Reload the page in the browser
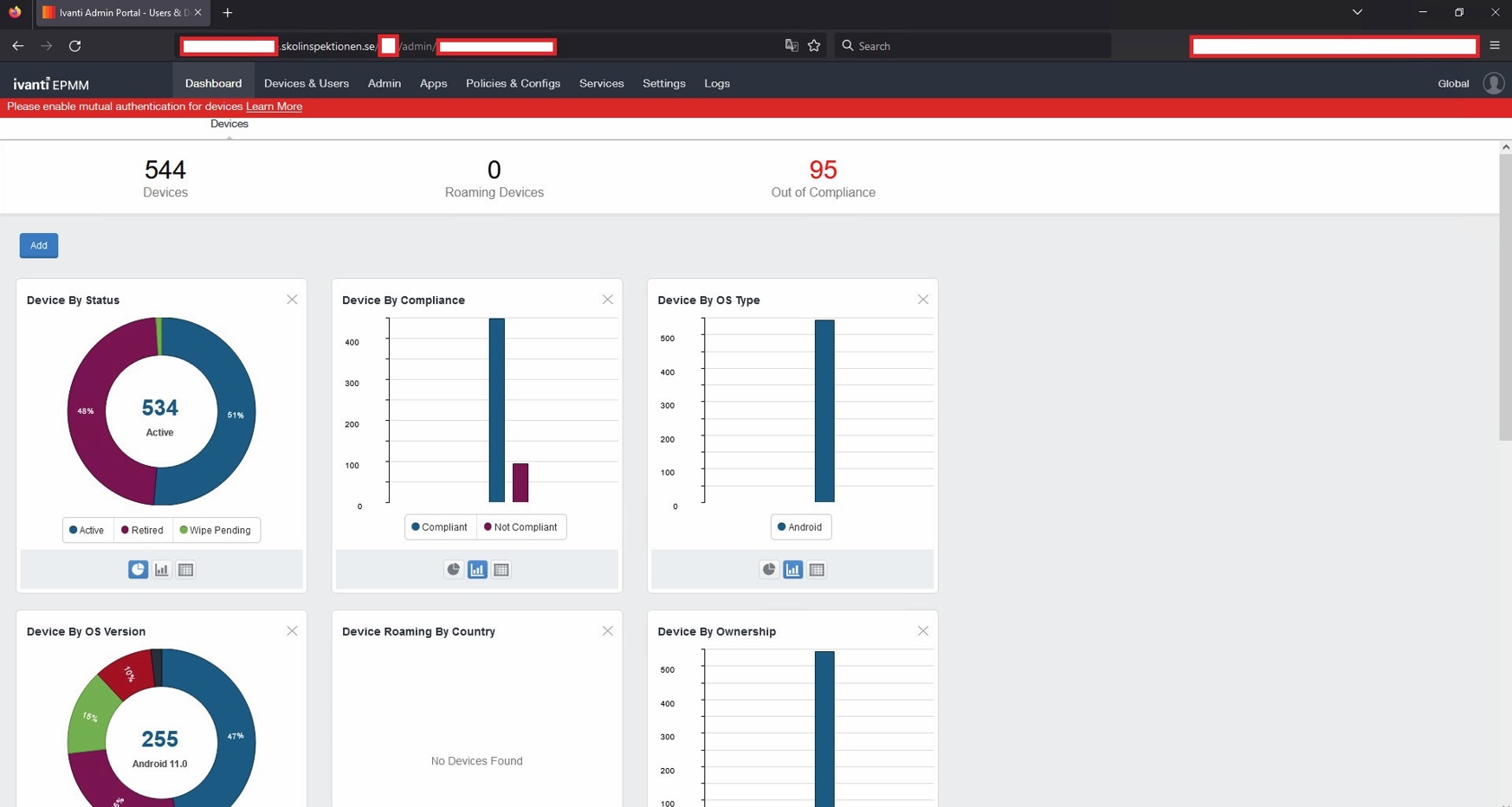1512x807 pixels. tap(75, 46)
